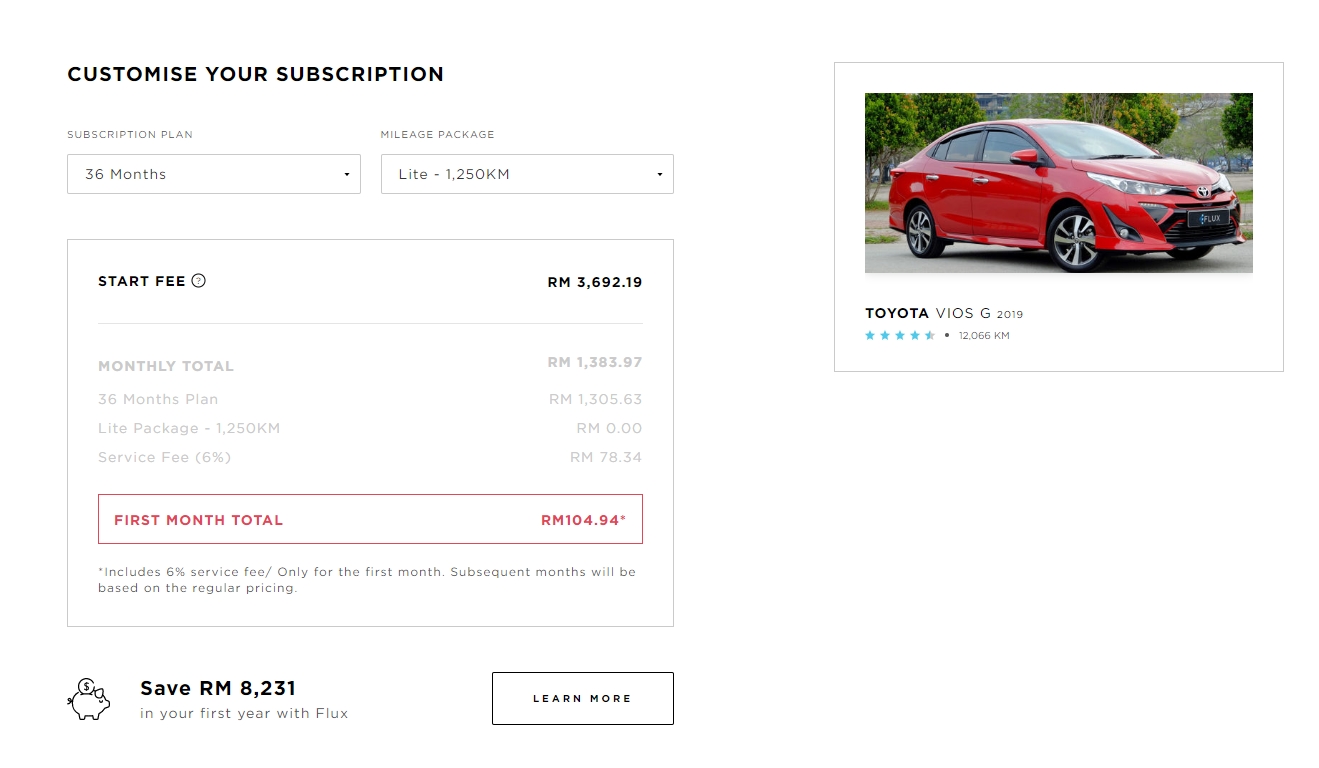Image resolution: width=1319 pixels, height=768 pixels.
Task: Click the Start Fee amount RM 3,692.19
Action: (594, 282)
